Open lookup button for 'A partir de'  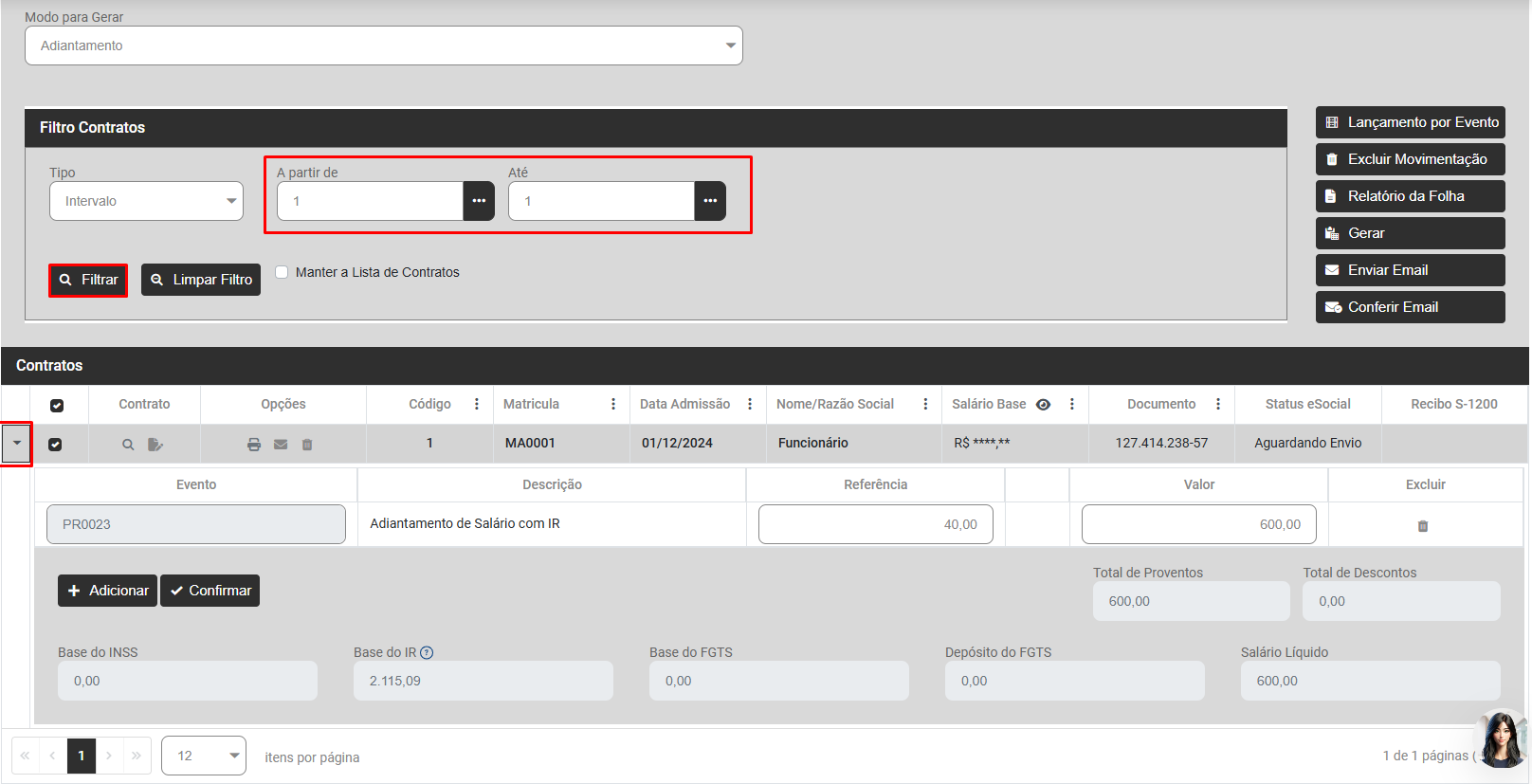click(479, 201)
